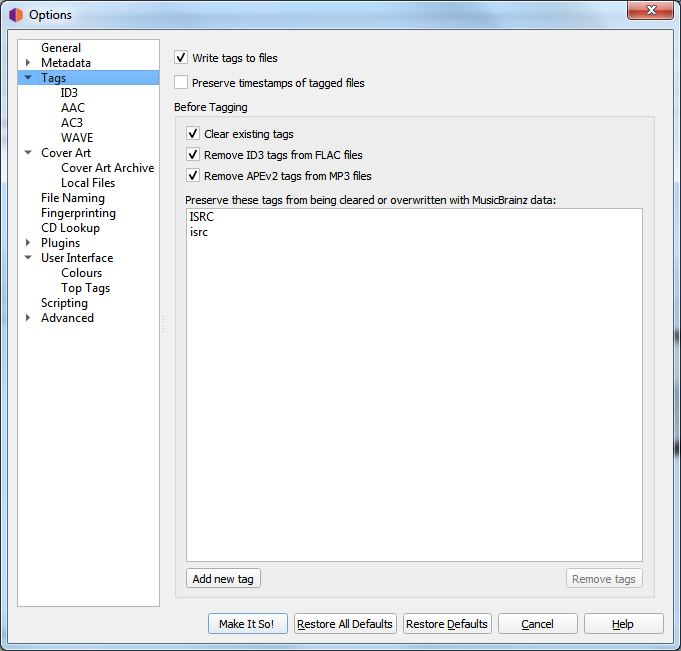Select Cover Art options page
This screenshot has height=651, width=681.
click(66, 153)
